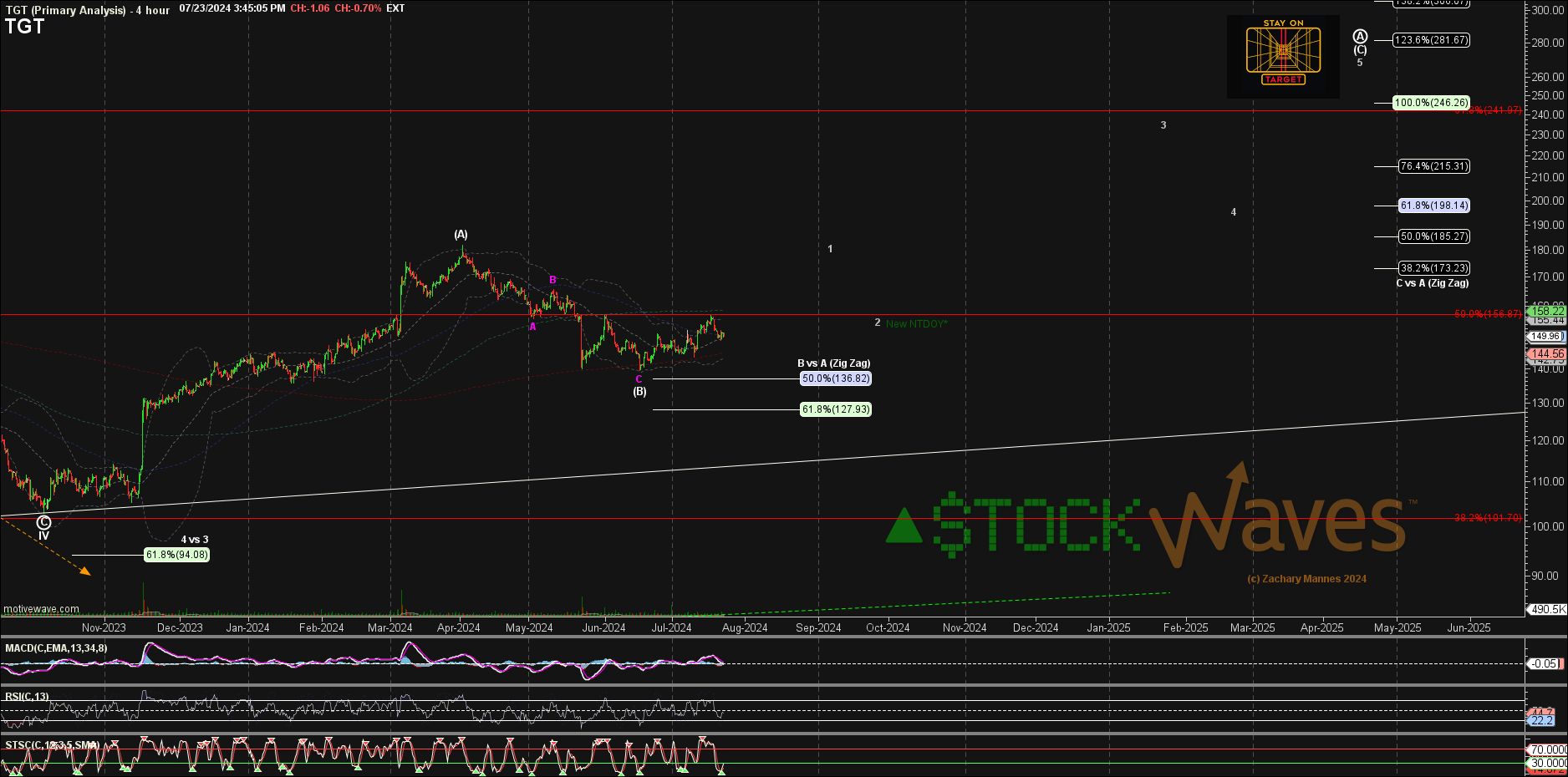Click the 07/23/2024 3:45:05 PM timestamp
Image resolution: width=1568 pixels, height=777 pixels.
(232, 8)
